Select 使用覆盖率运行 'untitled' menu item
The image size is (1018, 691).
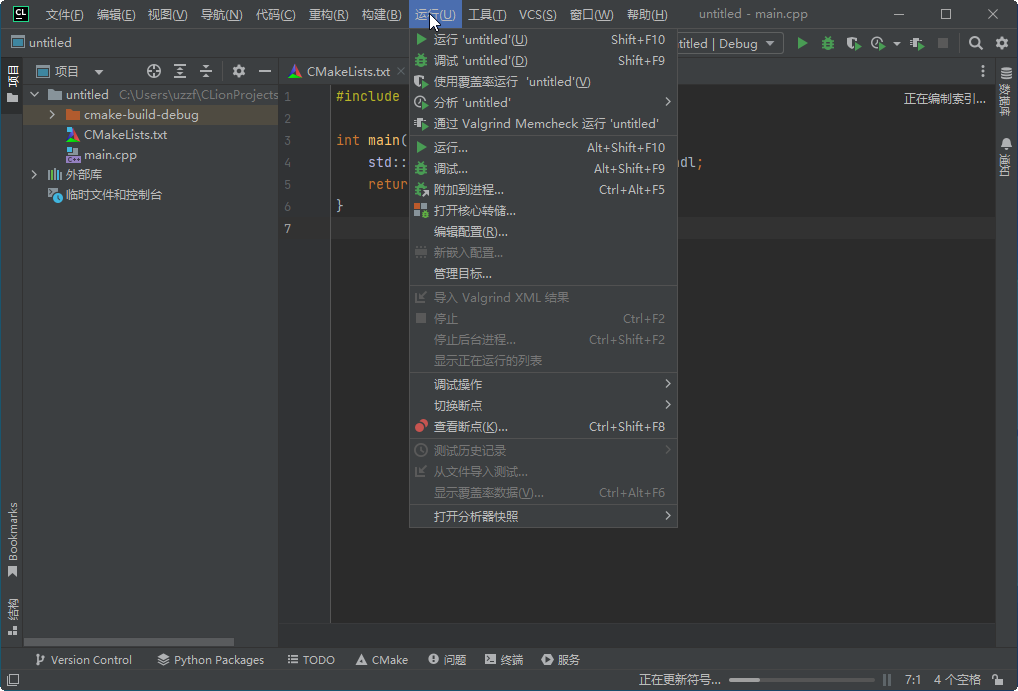coord(543,82)
